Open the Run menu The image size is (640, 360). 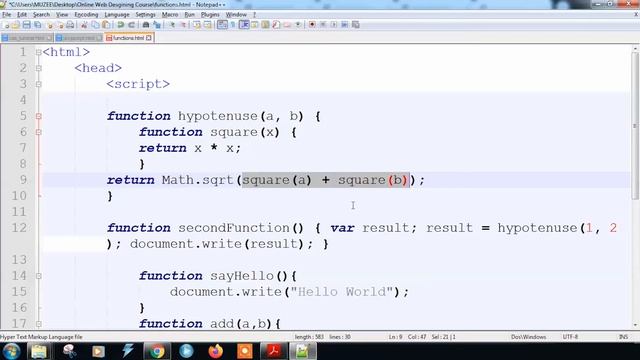[189, 14]
